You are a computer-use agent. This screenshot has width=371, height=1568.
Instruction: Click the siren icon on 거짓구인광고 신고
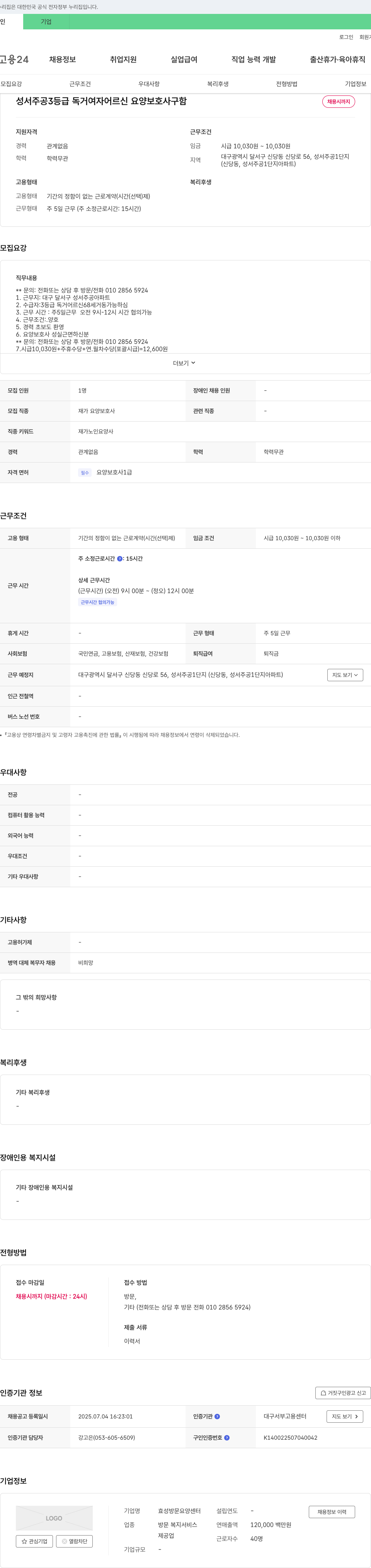pyautogui.click(x=323, y=1393)
